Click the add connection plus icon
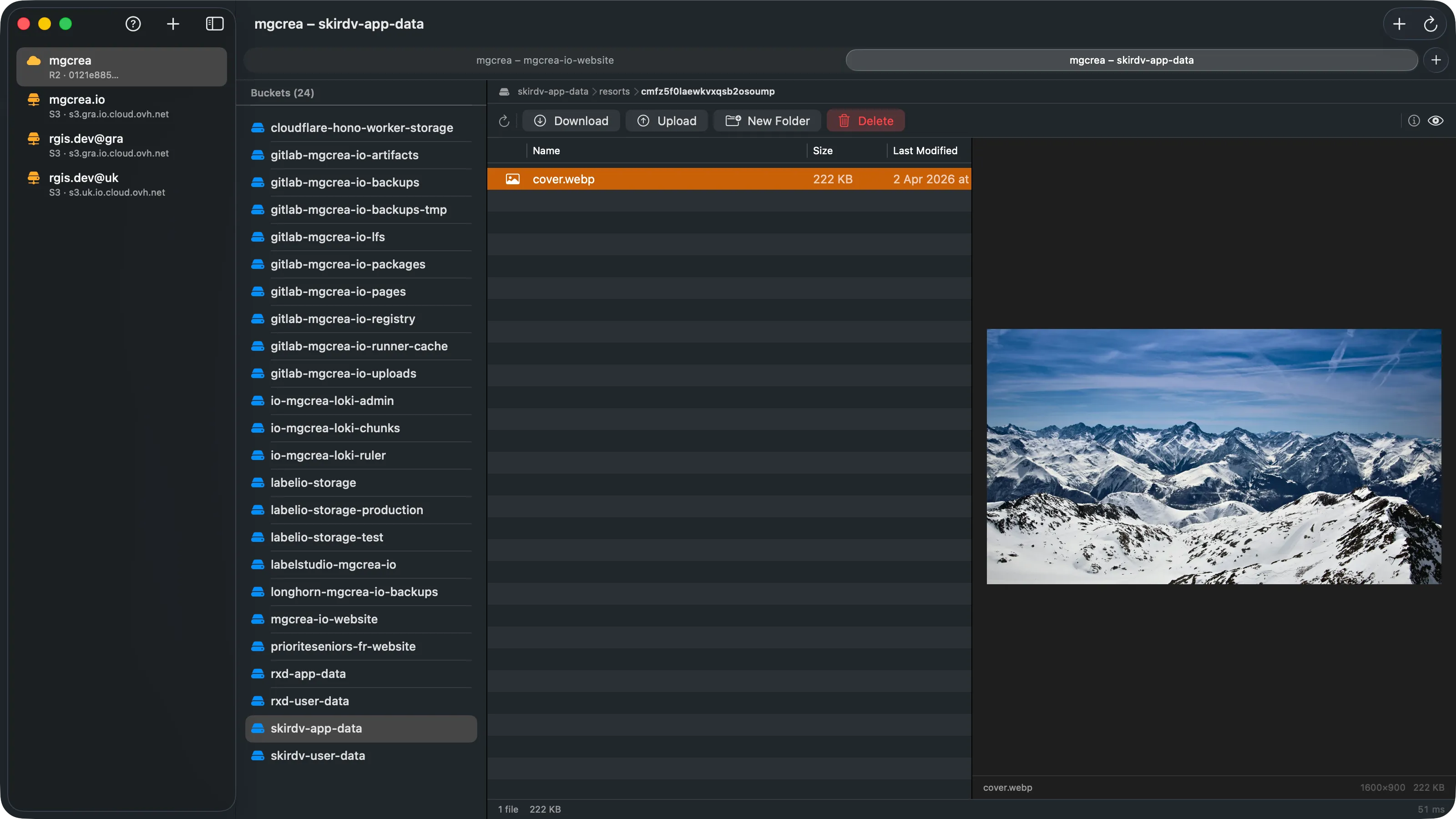The image size is (1456, 819). pos(173,24)
